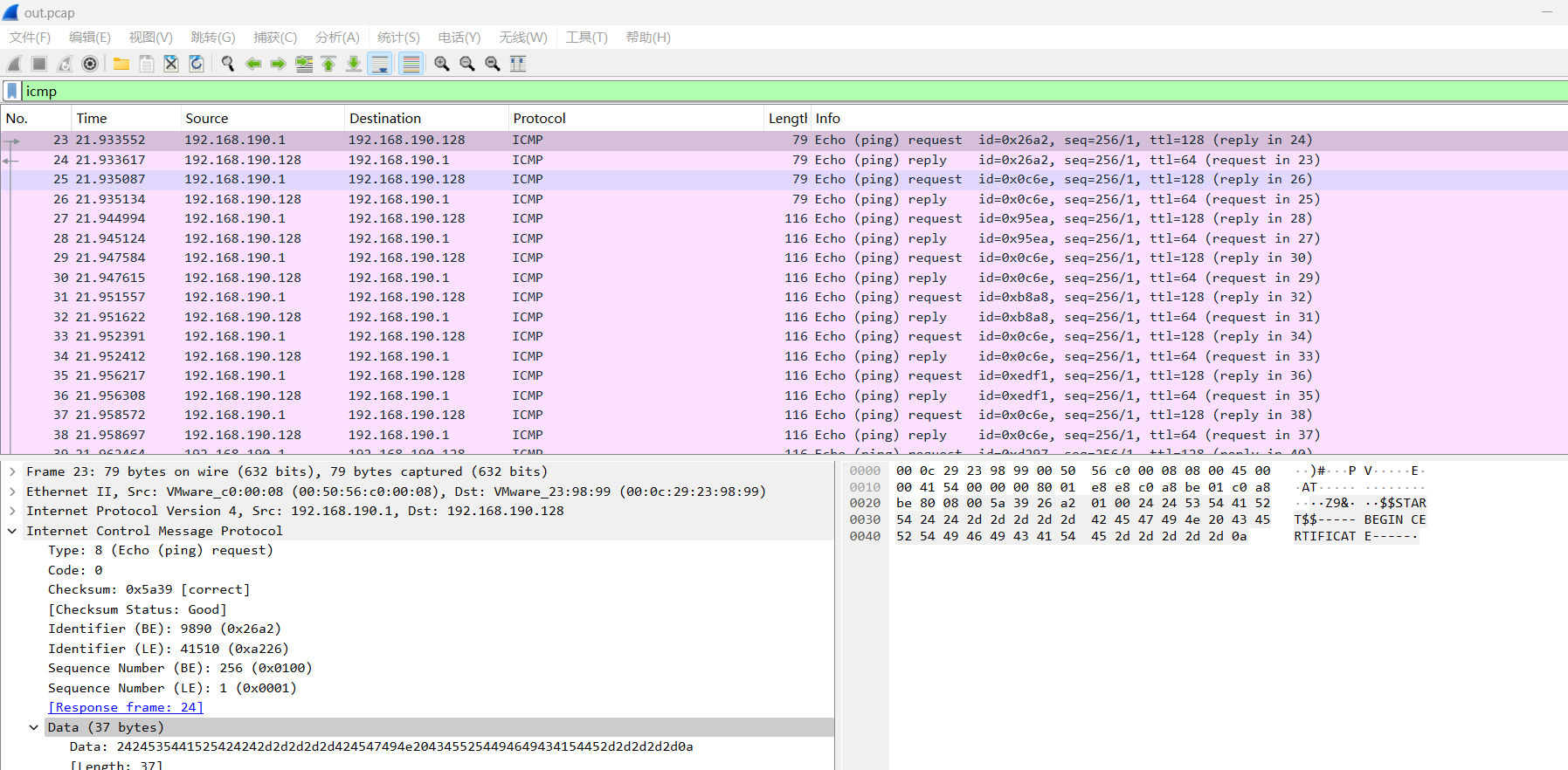1568x770 pixels.
Task: Toggle packet colorization rules icon
Action: 411,64
